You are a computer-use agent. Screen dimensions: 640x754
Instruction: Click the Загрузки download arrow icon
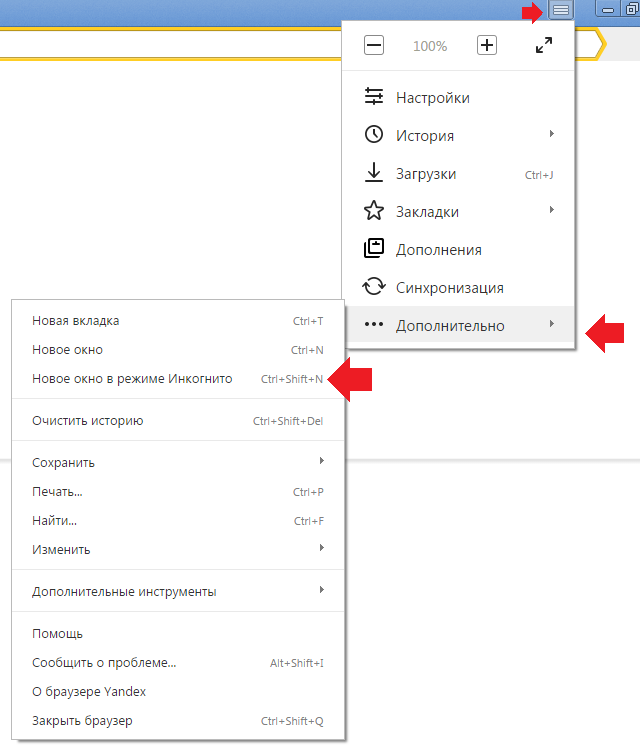point(374,173)
